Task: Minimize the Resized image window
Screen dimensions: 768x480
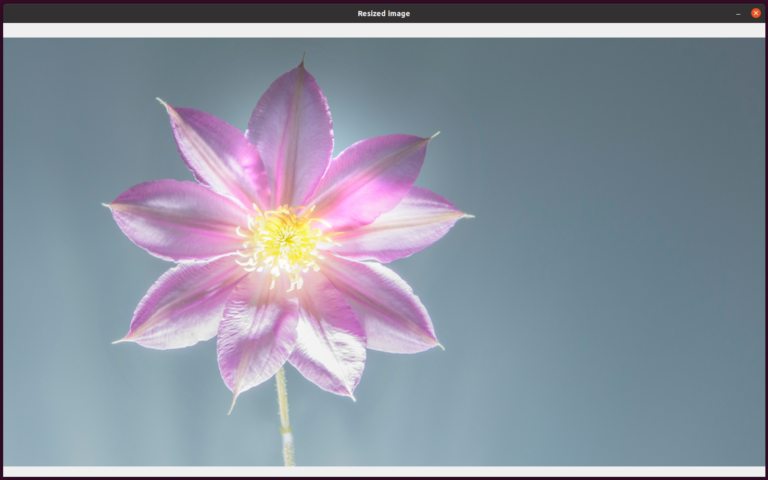Action: coord(738,13)
